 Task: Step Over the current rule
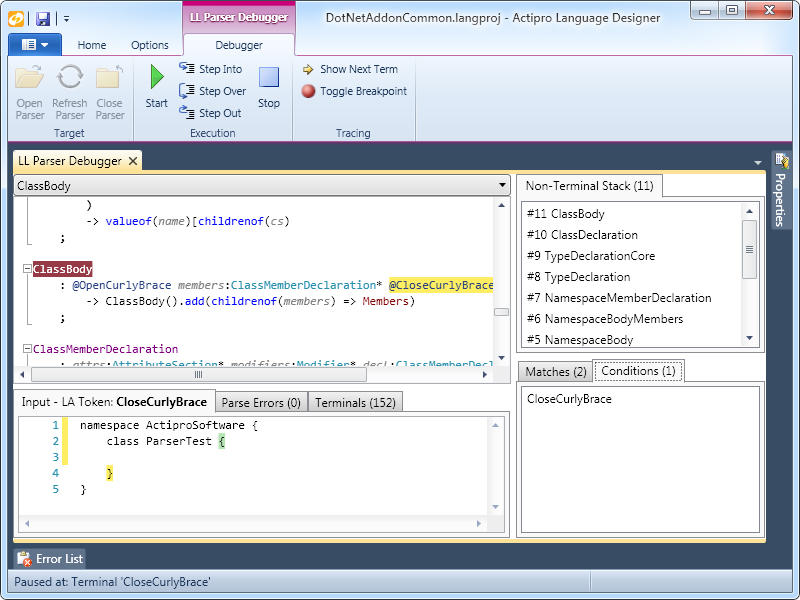tap(212, 90)
